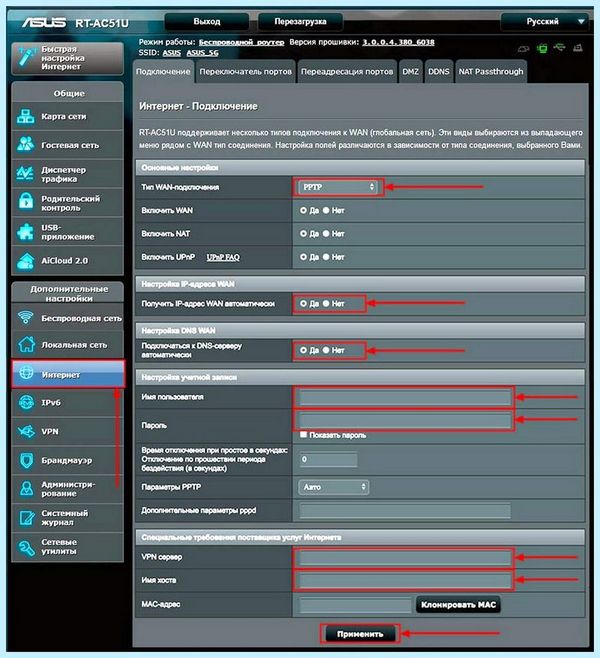
Task: Switch to the NAT Passthrough tab
Action: pyautogui.click(x=491, y=72)
